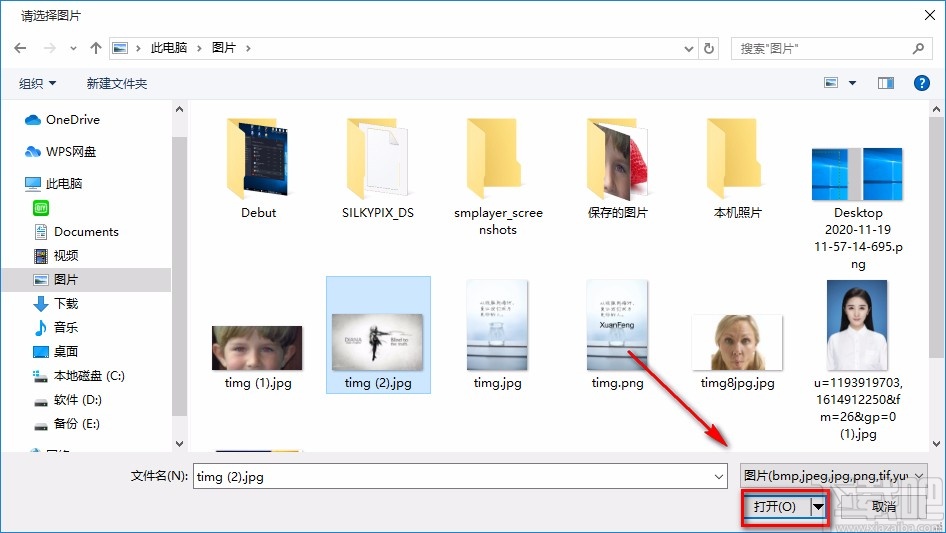Click the 打开(O) button
The height and width of the screenshot is (533, 946).
[x=775, y=507]
